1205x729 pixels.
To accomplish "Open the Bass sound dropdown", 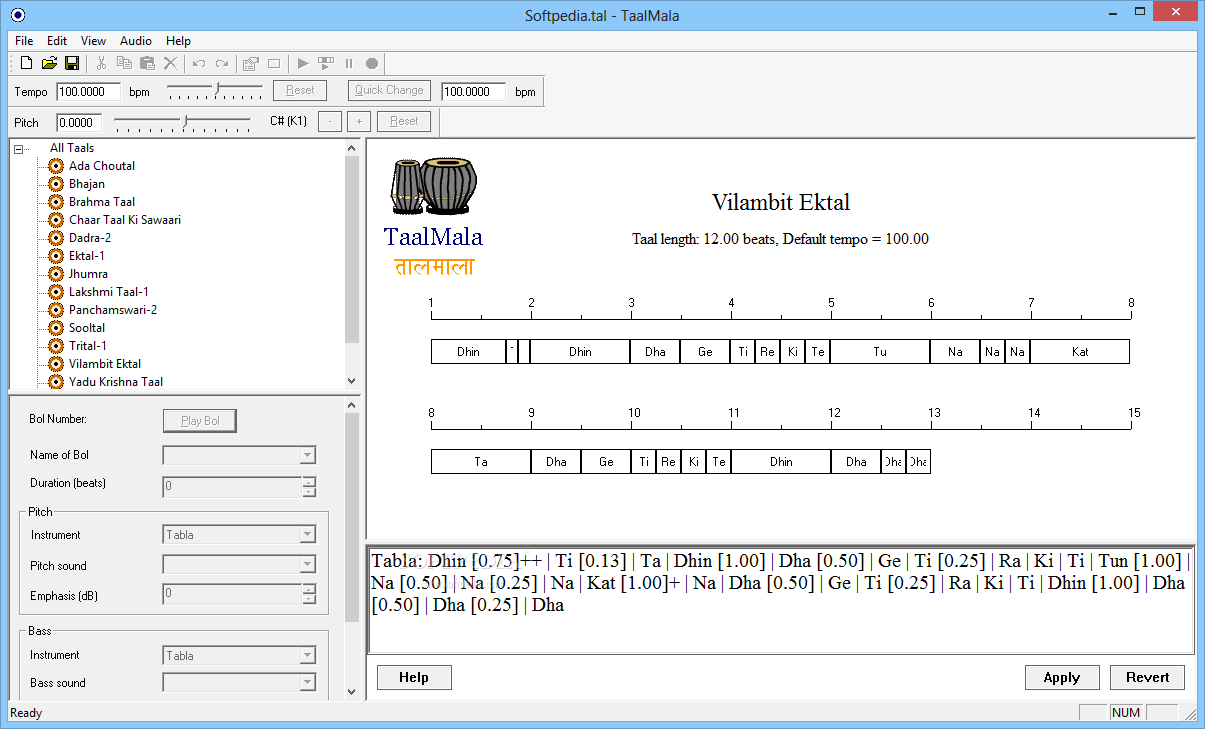I will [307, 684].
